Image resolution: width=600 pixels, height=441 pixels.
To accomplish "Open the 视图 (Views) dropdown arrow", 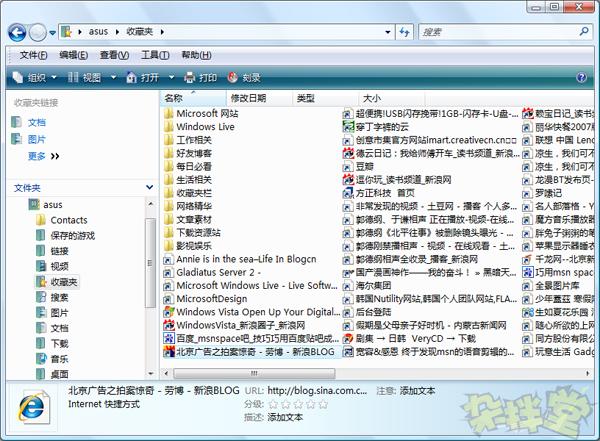I will pyautogui.click(x=113, y=77).
